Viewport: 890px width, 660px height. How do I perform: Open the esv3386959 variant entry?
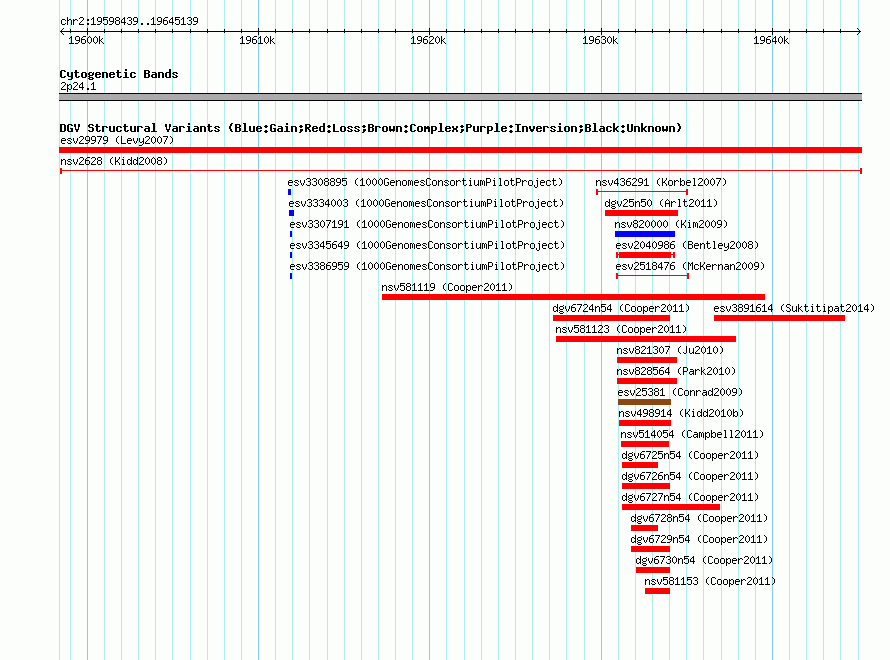427,266
